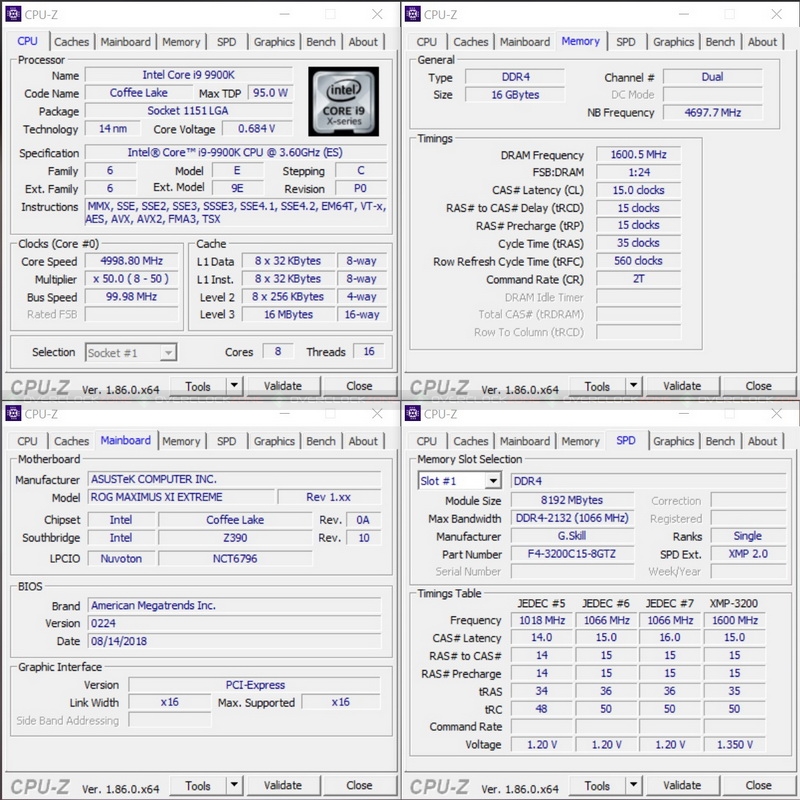Switch to SPD tab in Memory window
Image resolution: width=800 pixels, height=800 pixels.
coord(626,42)
